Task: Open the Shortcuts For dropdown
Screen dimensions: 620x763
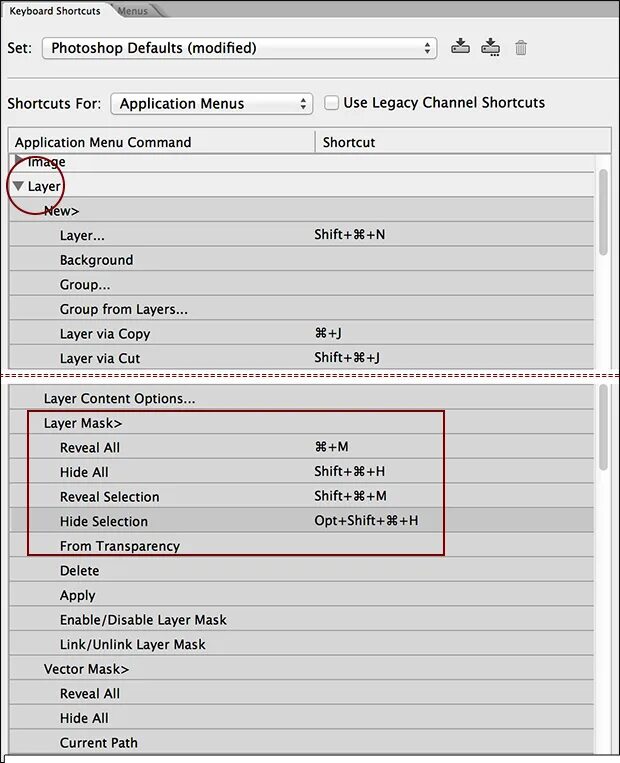Action: pos(211,104)
